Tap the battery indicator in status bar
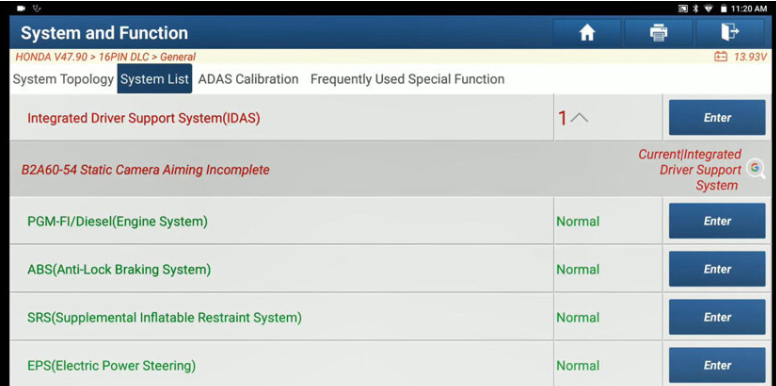 pos(723,8)
